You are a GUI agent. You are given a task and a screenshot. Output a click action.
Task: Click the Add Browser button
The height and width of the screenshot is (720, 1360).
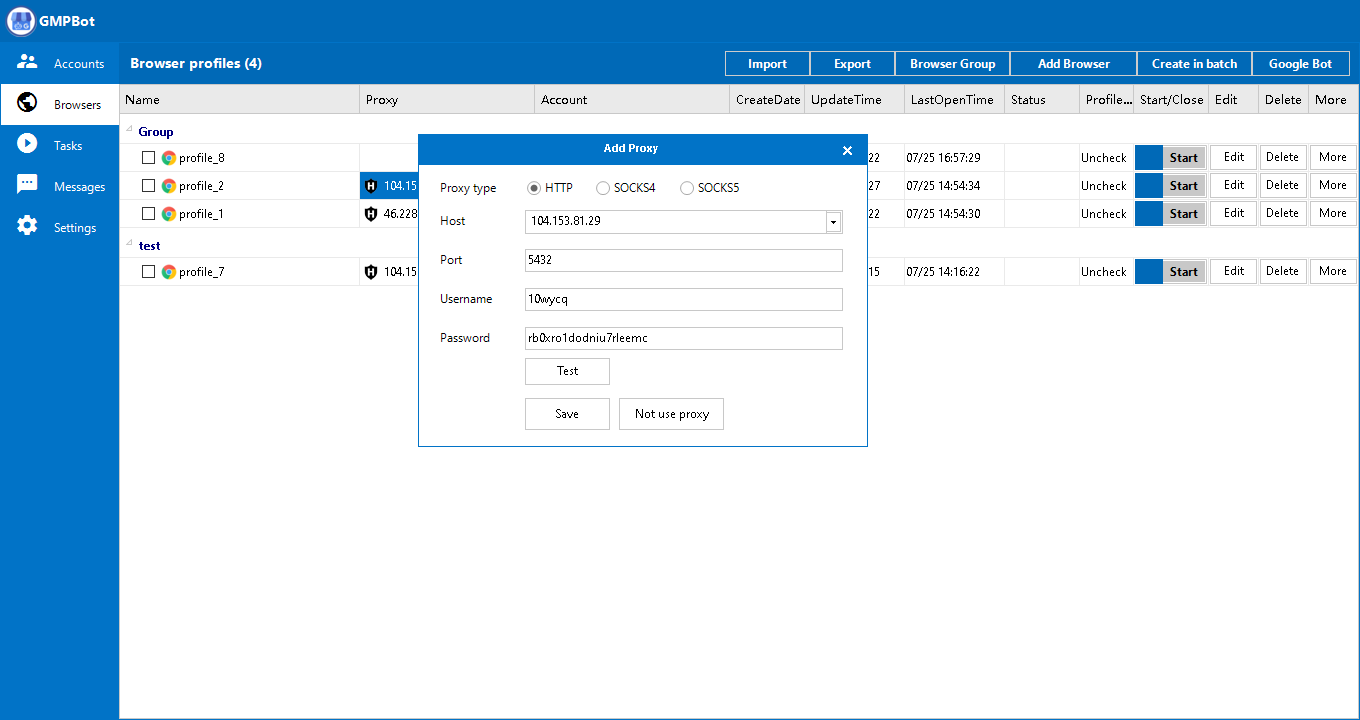[x=1073, y=64]
